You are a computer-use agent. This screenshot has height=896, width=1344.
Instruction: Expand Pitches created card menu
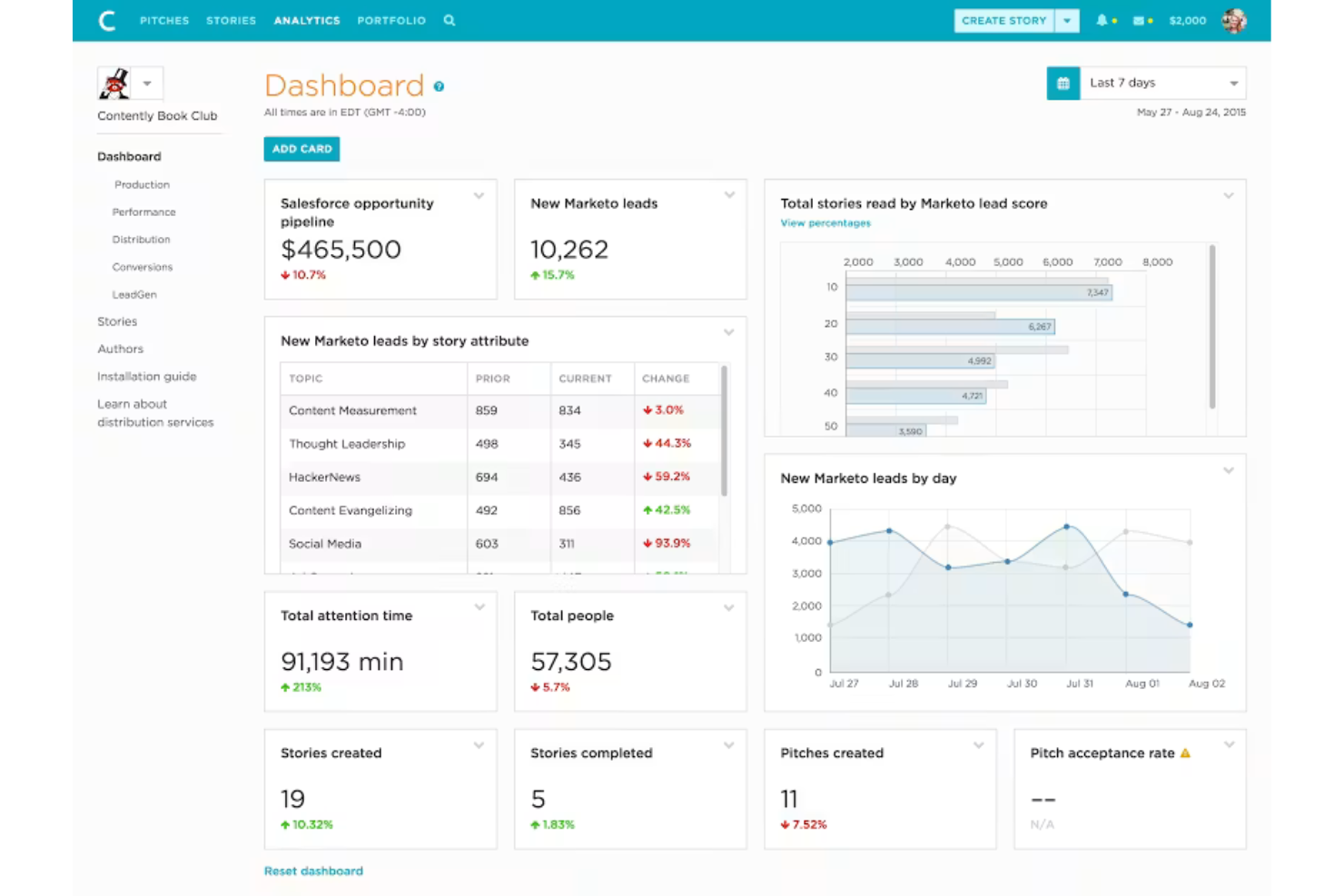coord(979,745)
